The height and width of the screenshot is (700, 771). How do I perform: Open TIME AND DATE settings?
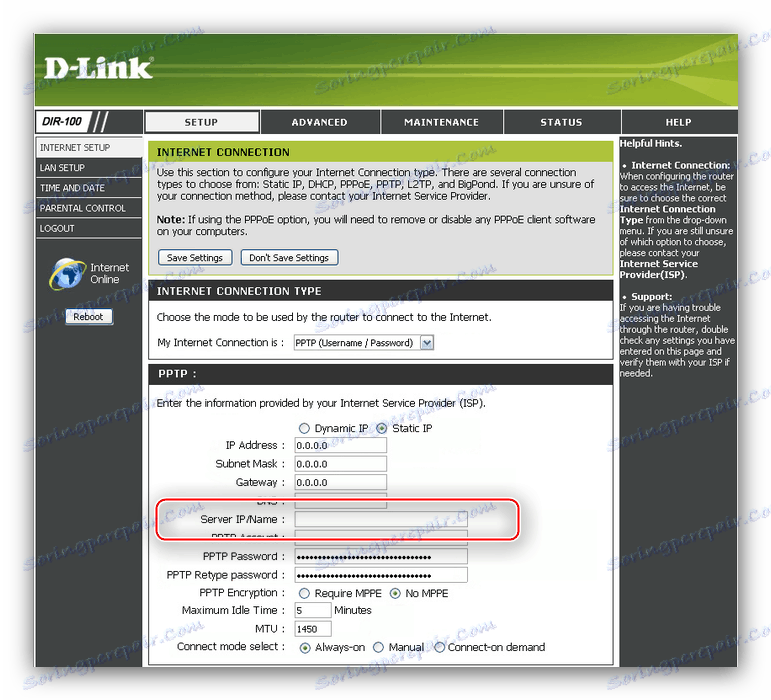pyautogui.click(x=89, y=188)
